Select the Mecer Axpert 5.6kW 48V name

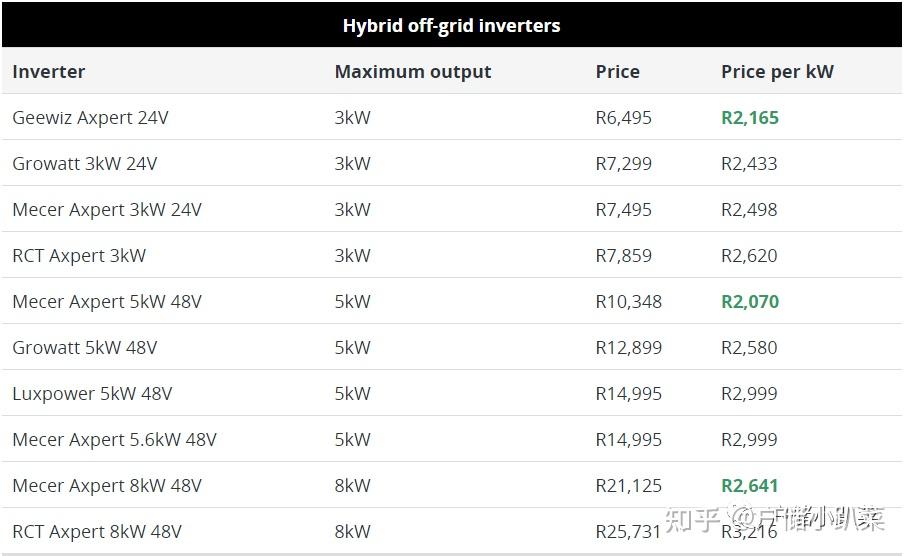(x=114, y=439)
